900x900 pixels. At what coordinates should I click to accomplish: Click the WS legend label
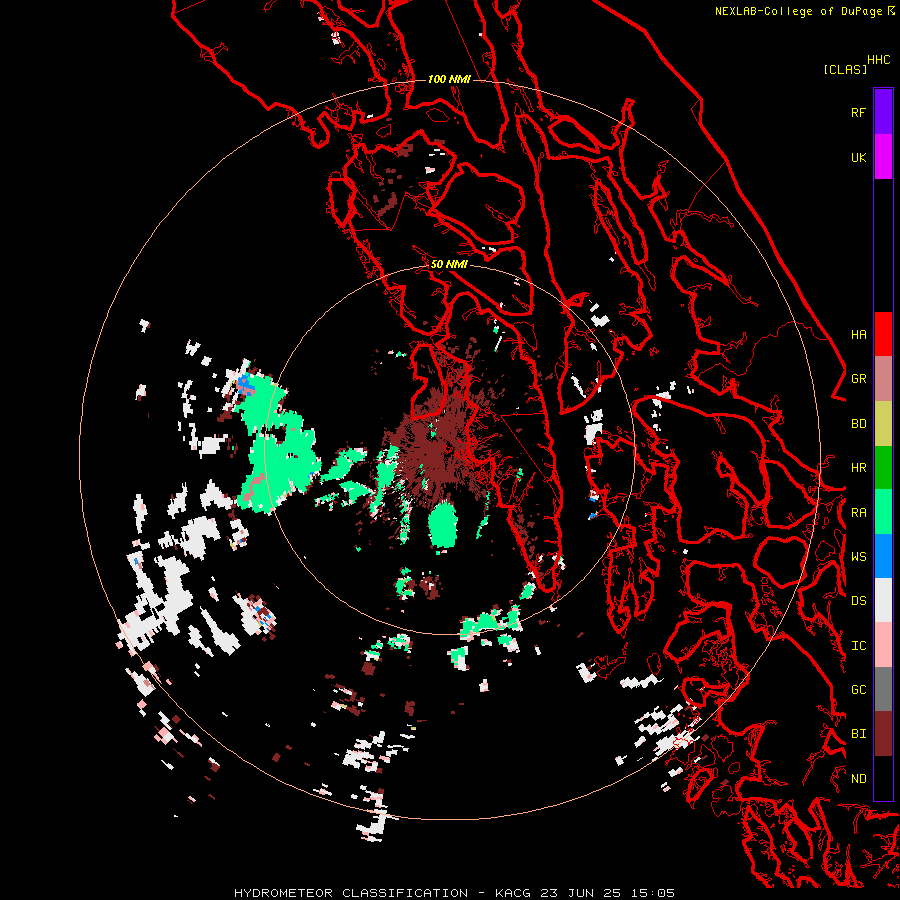pyautogui.click(x=858, y=557)
